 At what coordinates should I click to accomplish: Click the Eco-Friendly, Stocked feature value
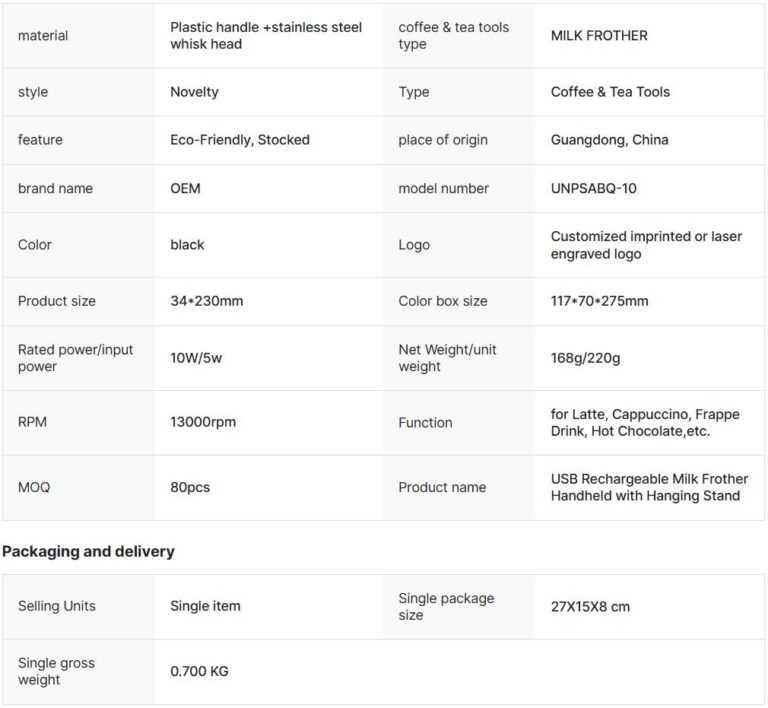click(240, 140)
